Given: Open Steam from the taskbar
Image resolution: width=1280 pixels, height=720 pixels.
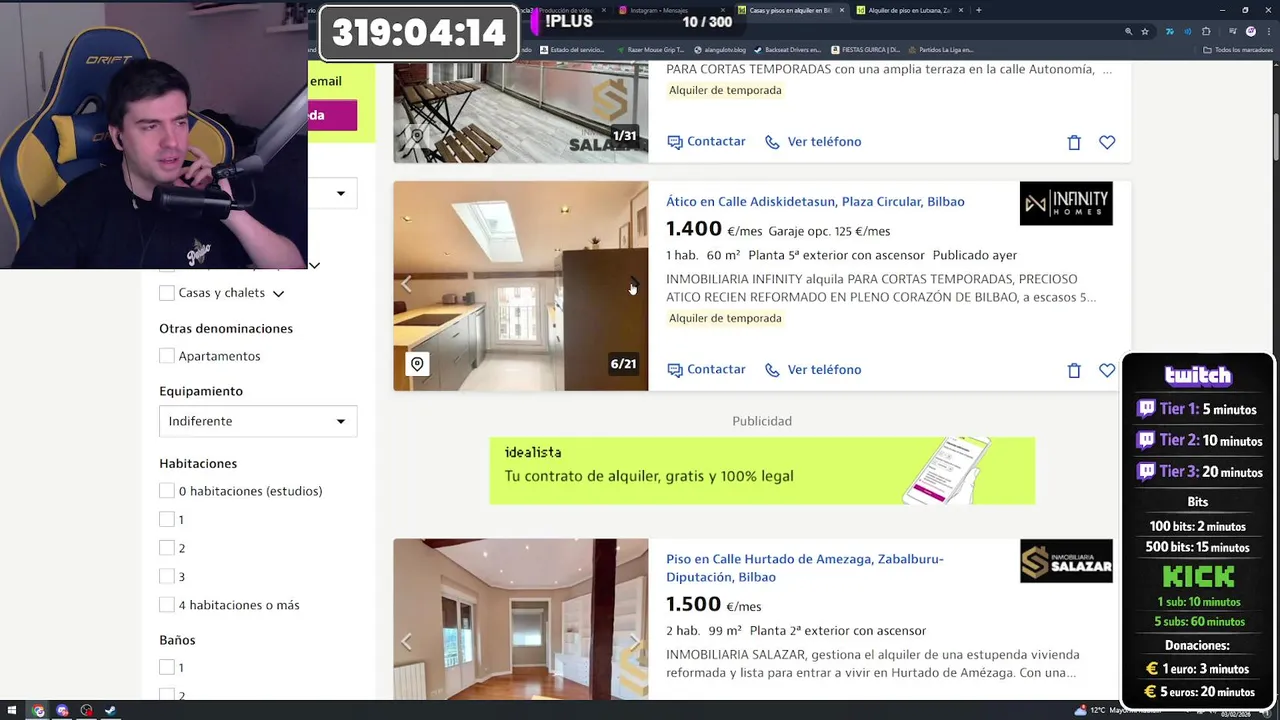Looking at the screenshot, I should [110, 711].
